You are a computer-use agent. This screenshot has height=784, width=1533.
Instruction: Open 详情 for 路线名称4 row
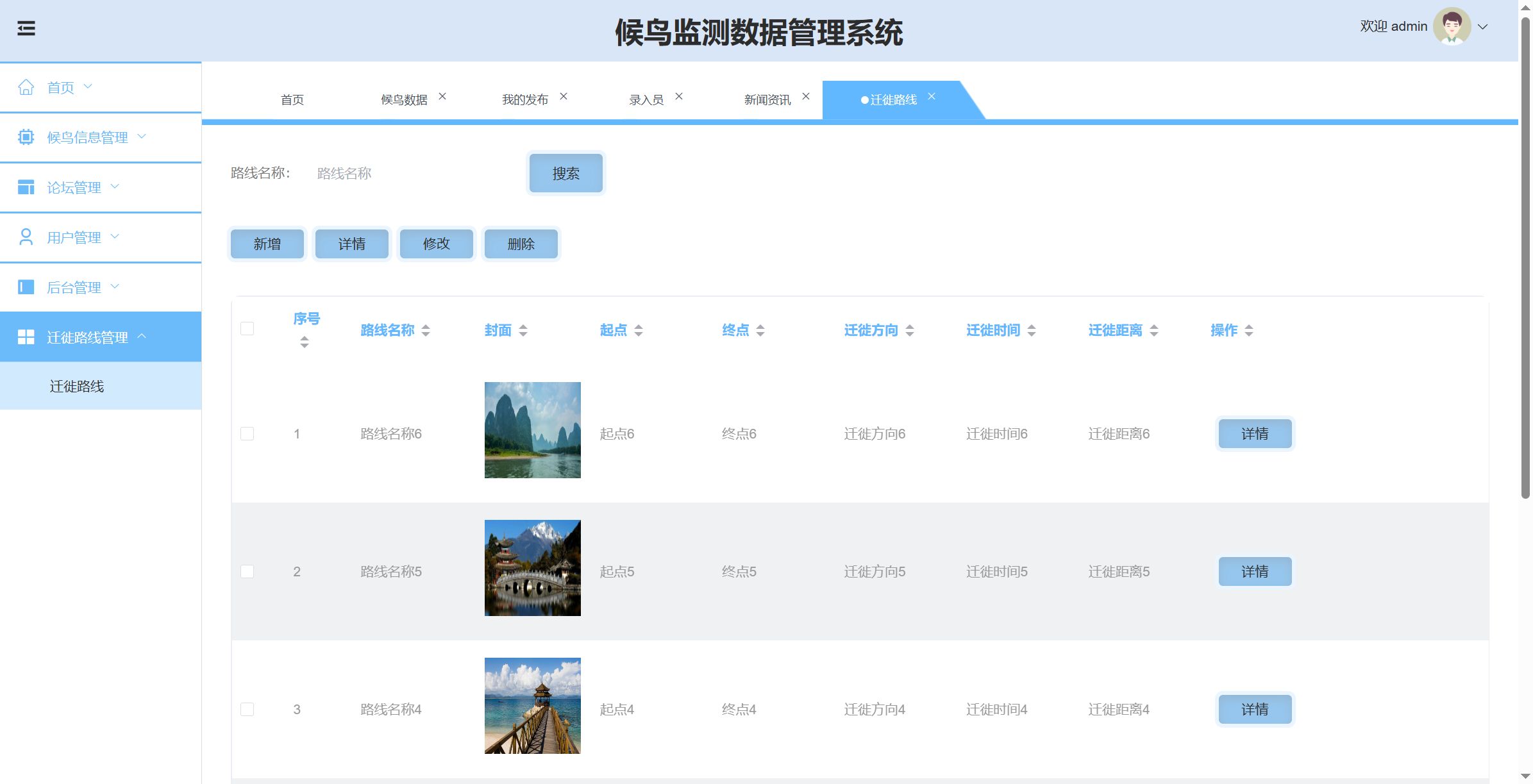click(x=1255, y=710)
